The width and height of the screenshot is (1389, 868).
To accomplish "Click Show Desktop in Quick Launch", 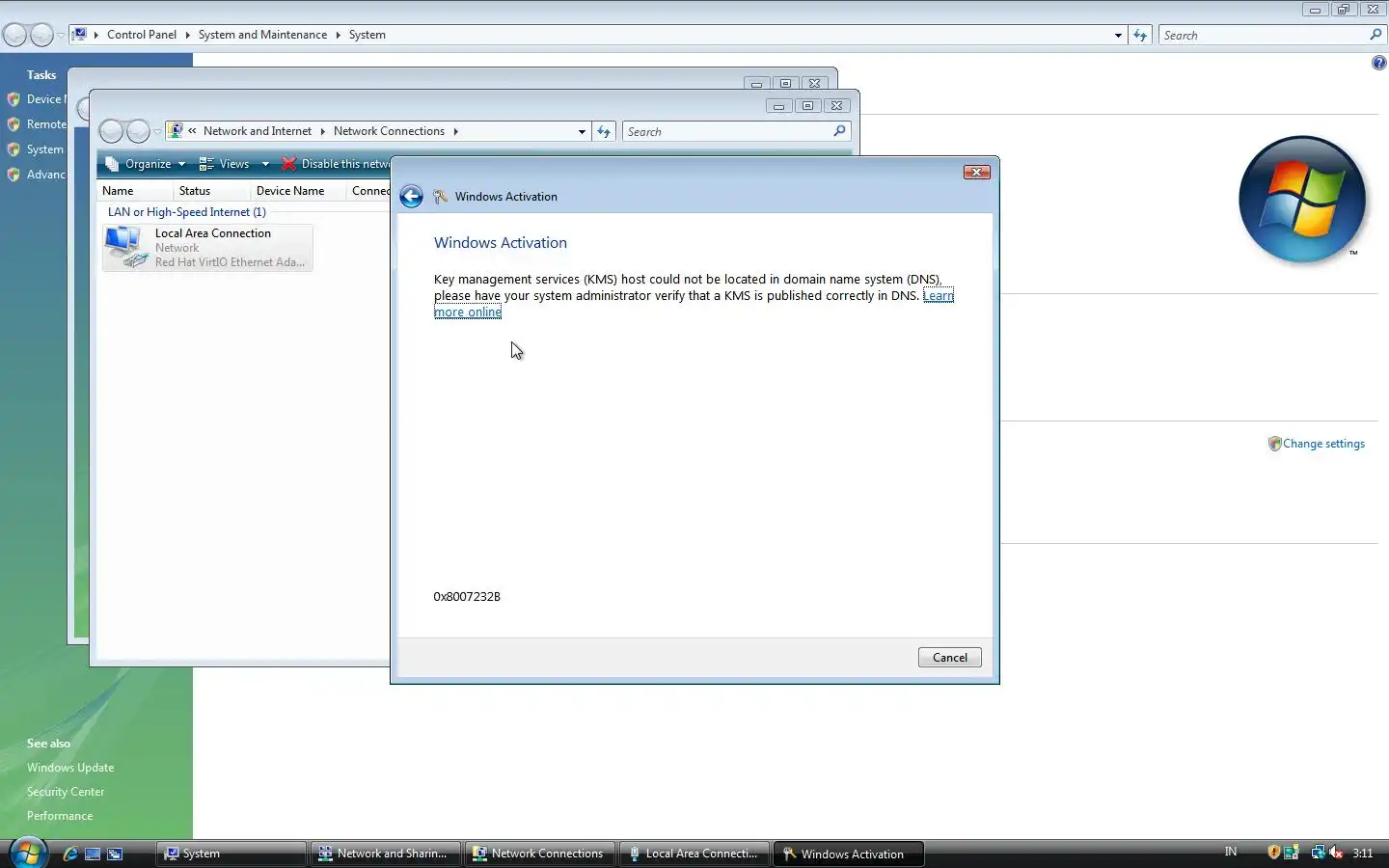I will (93, 854).
